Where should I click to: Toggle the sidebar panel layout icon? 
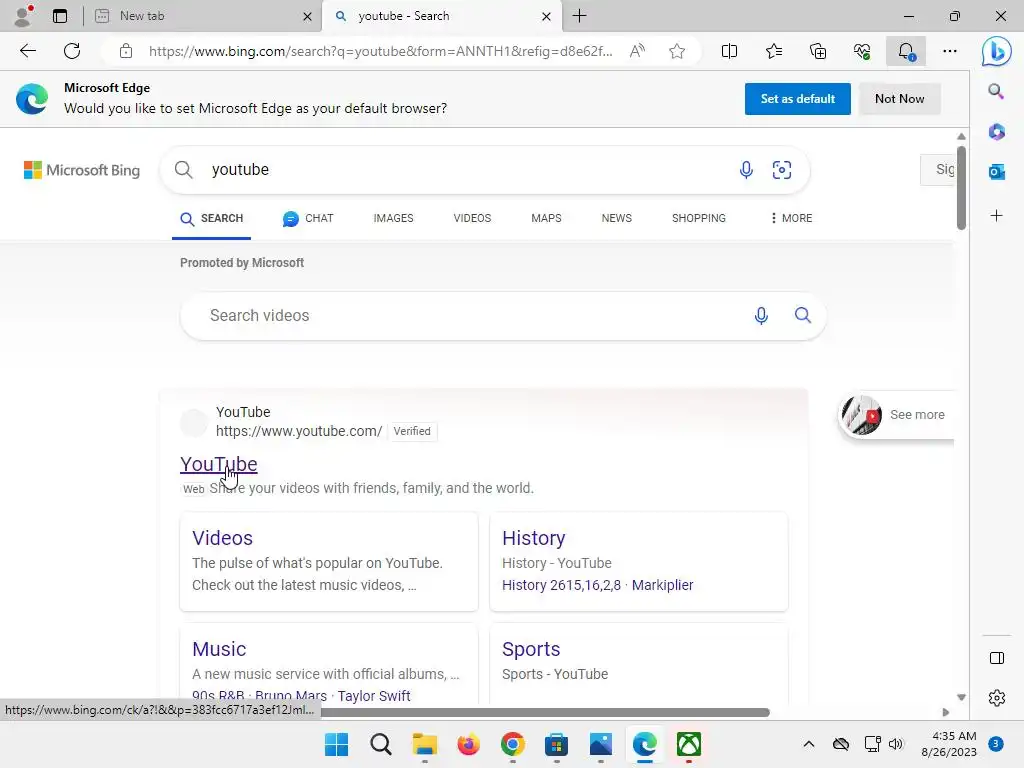pos(997,658)
